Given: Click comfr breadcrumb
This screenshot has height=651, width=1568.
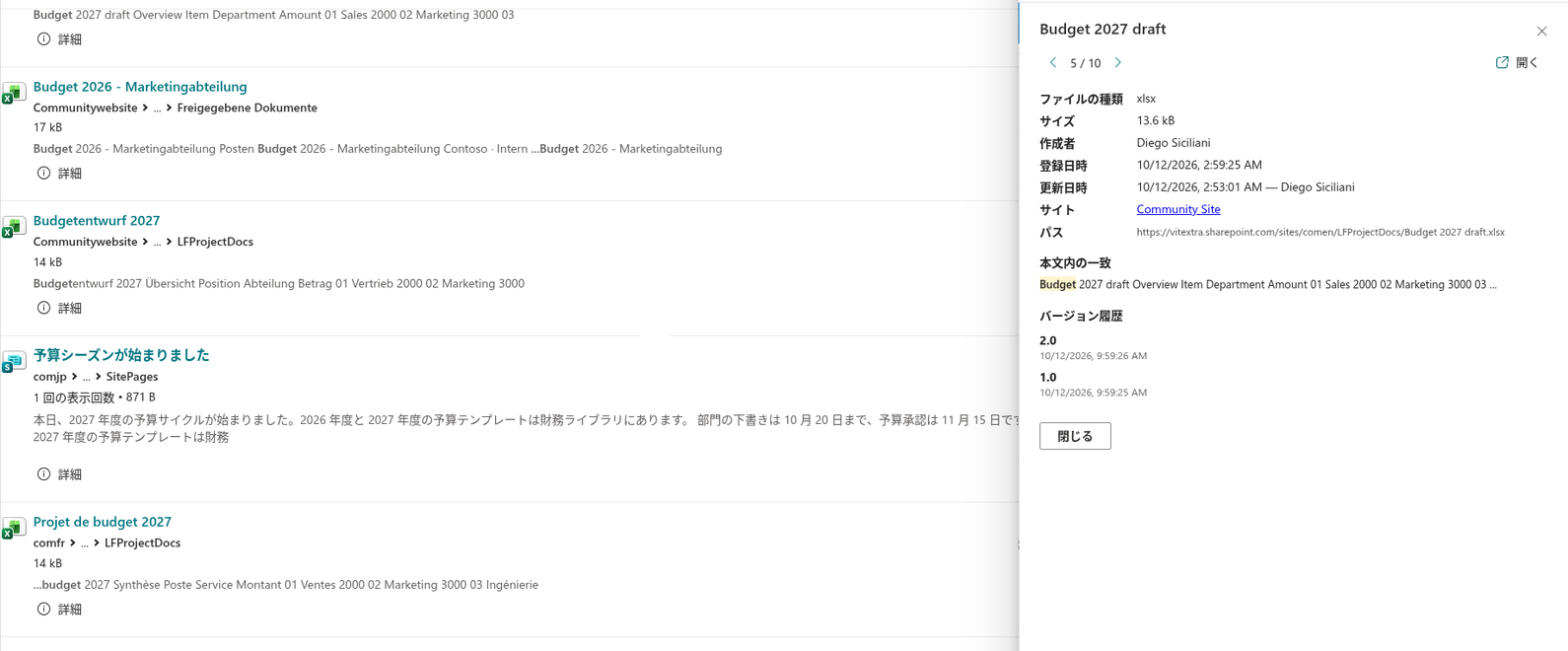Looking at the screenshot, I should (x=49, y=543).
